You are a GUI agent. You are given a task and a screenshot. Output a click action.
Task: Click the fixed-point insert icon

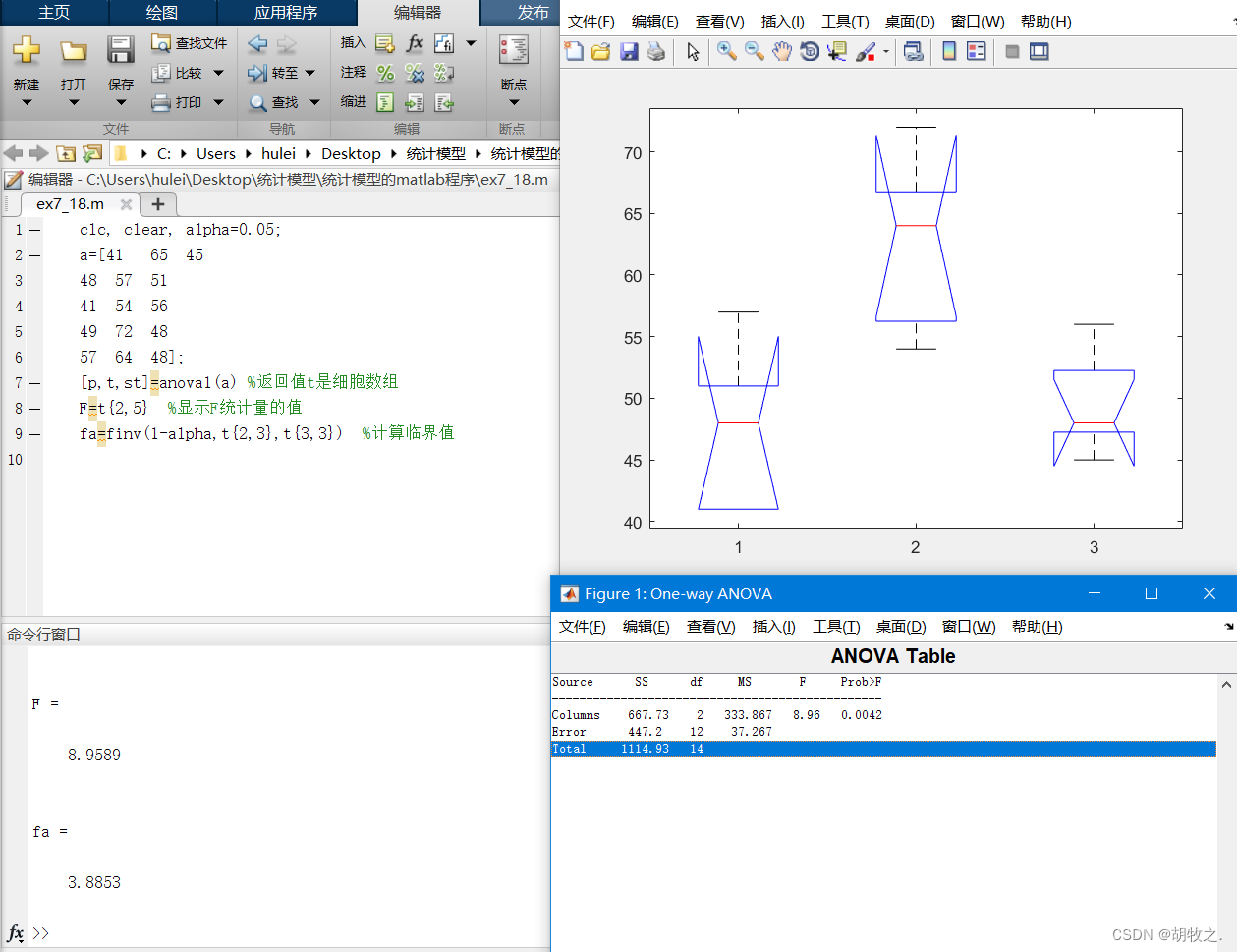[444, 43]
